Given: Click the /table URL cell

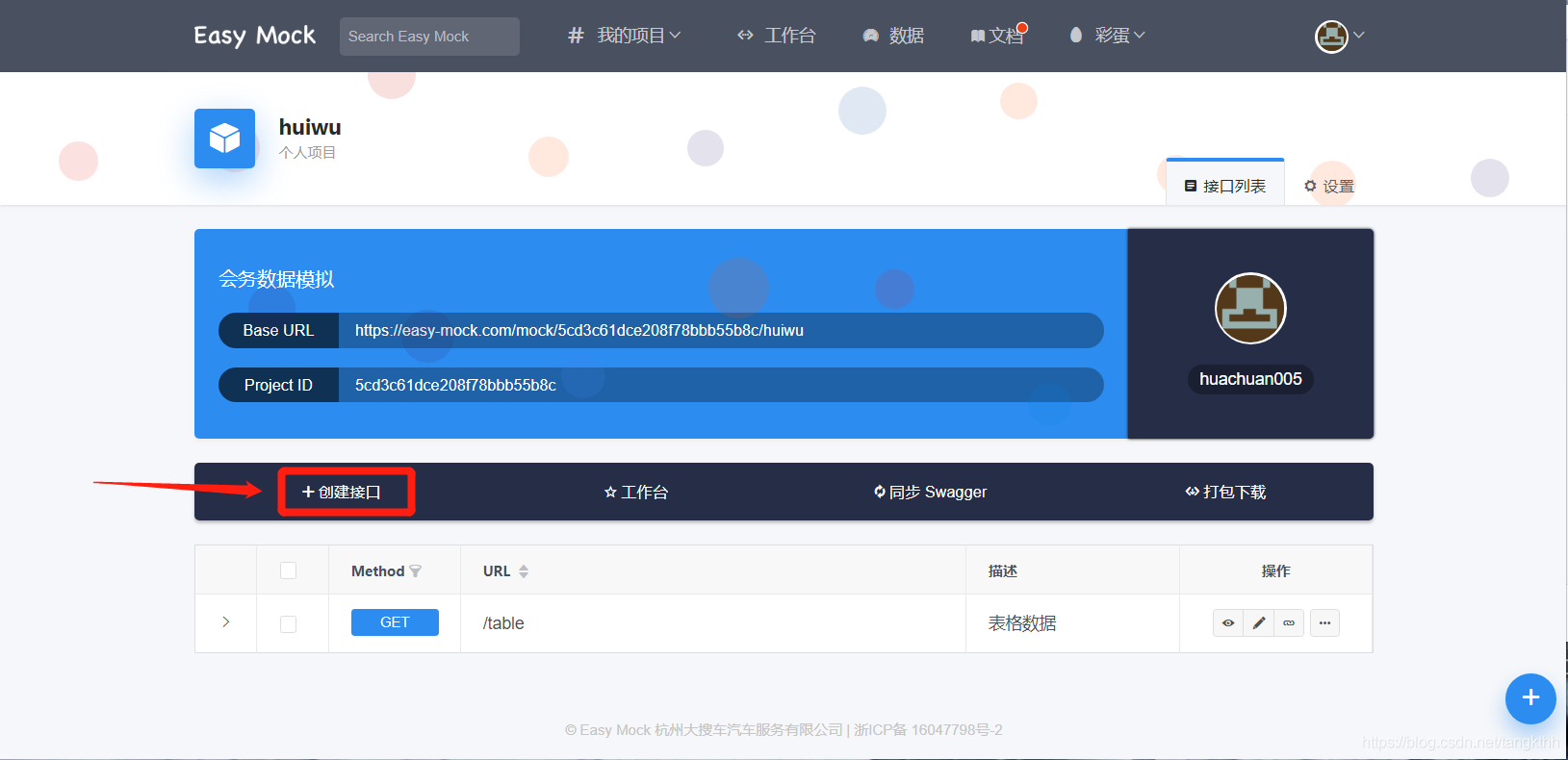Looking at the screenshot, I should 503,623.
